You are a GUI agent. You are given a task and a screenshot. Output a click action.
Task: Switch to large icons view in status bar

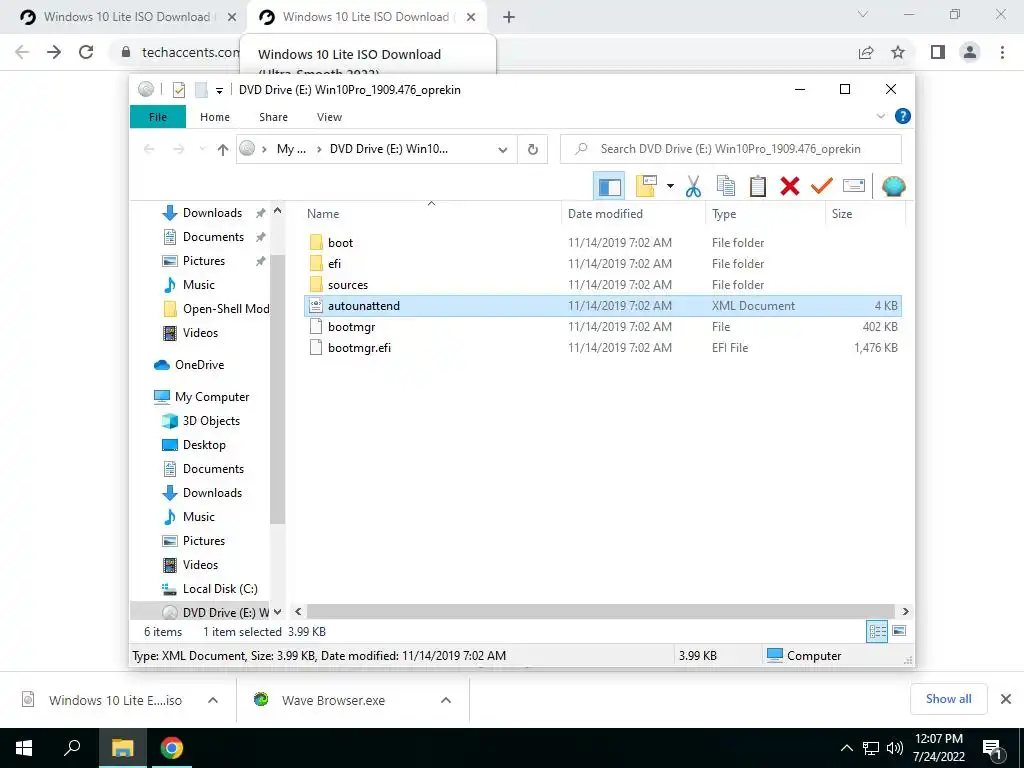click(x=899, y=631)
